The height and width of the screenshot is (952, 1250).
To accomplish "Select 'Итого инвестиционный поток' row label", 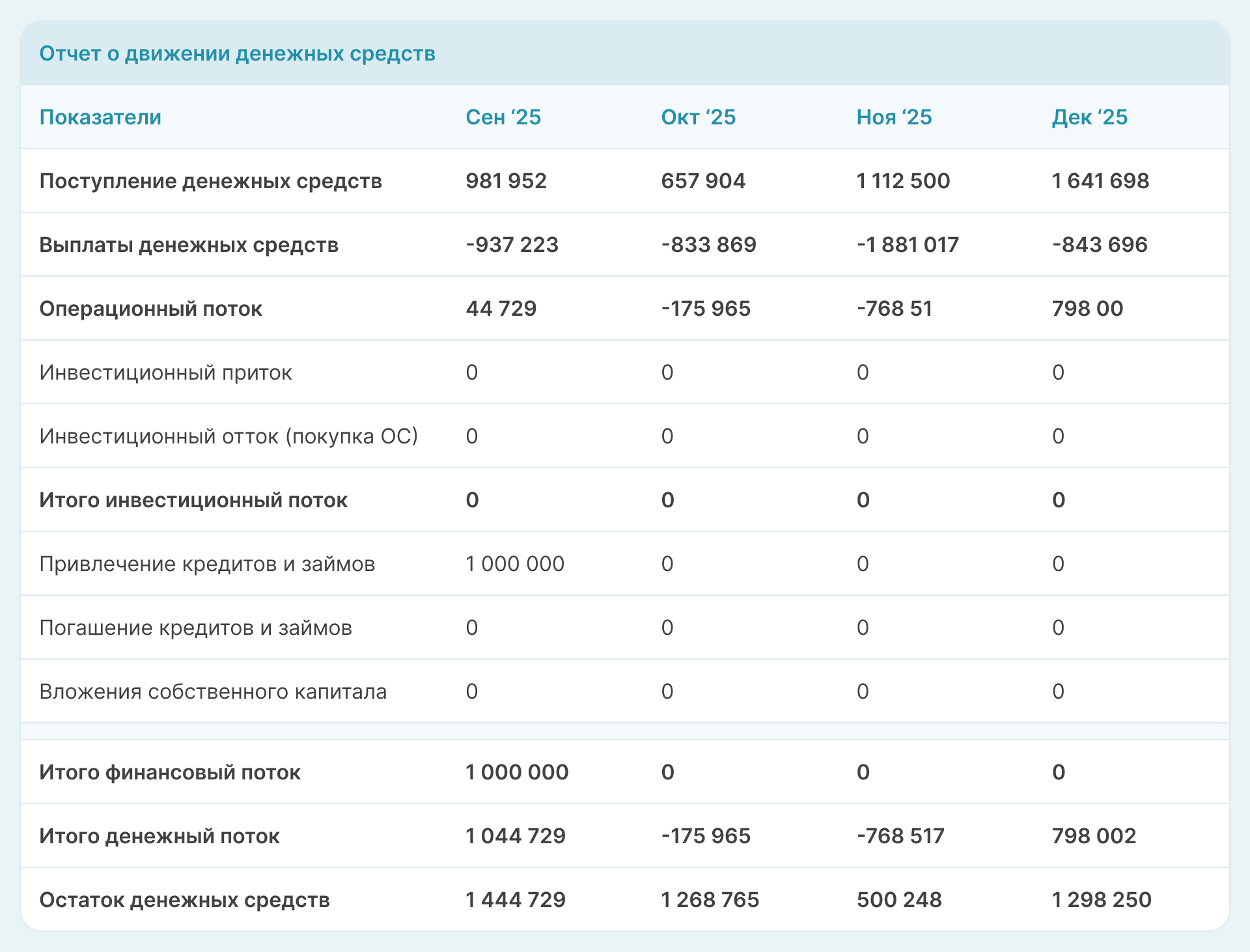I will click(193, 500).
